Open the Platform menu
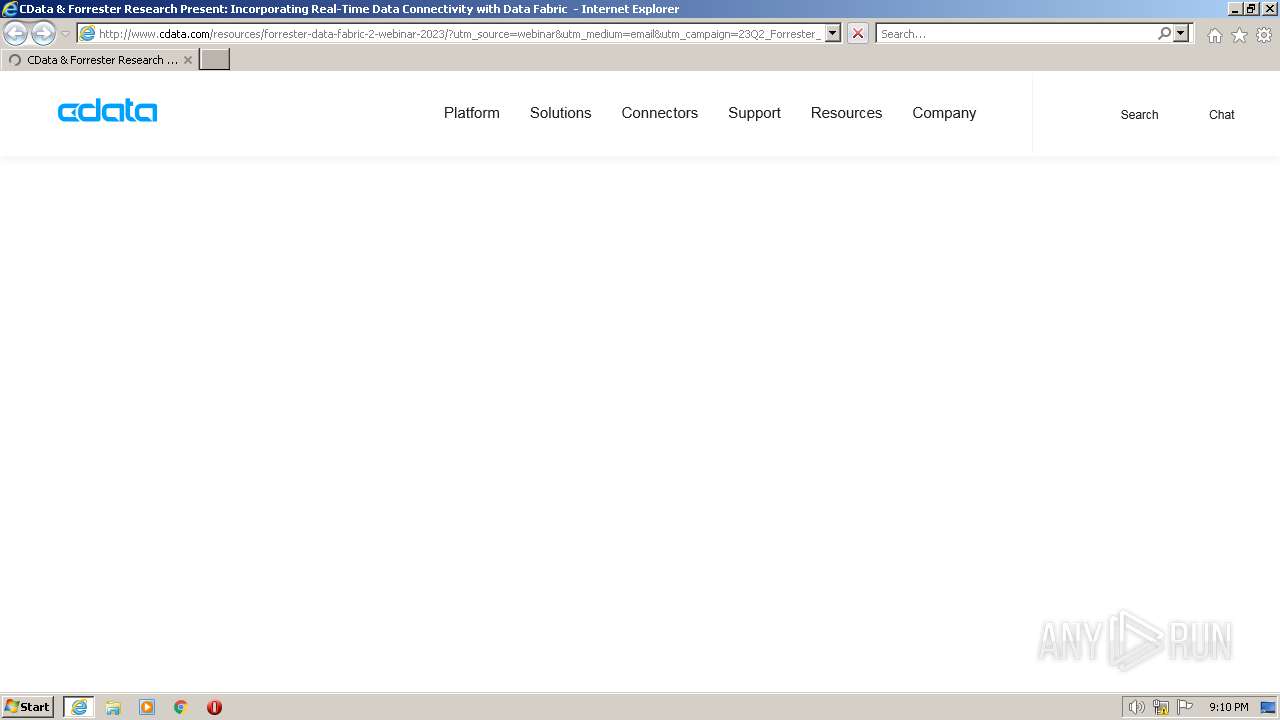The width and height of the screenshot is (1280, 720). coord(472,113)
